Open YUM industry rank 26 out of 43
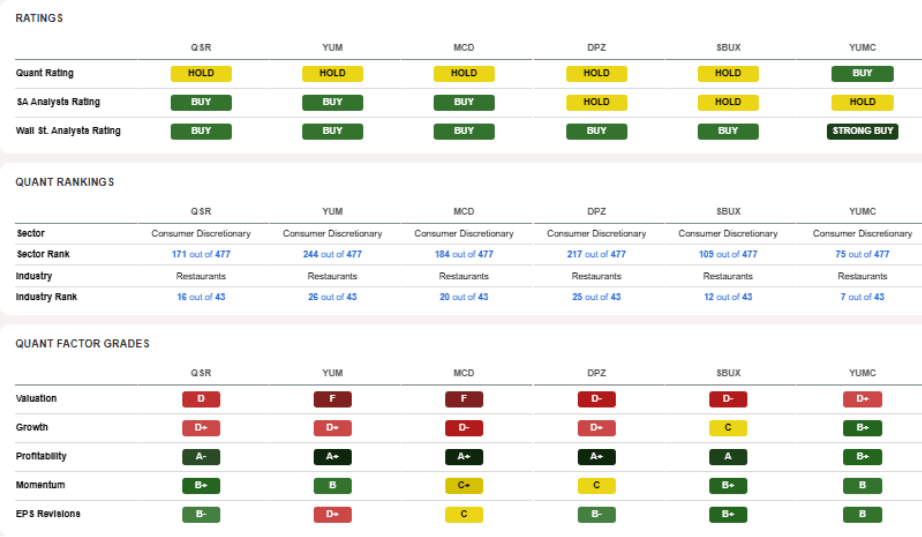The height and width of the screenshot is (537, 922). click(x=332, y=297)
